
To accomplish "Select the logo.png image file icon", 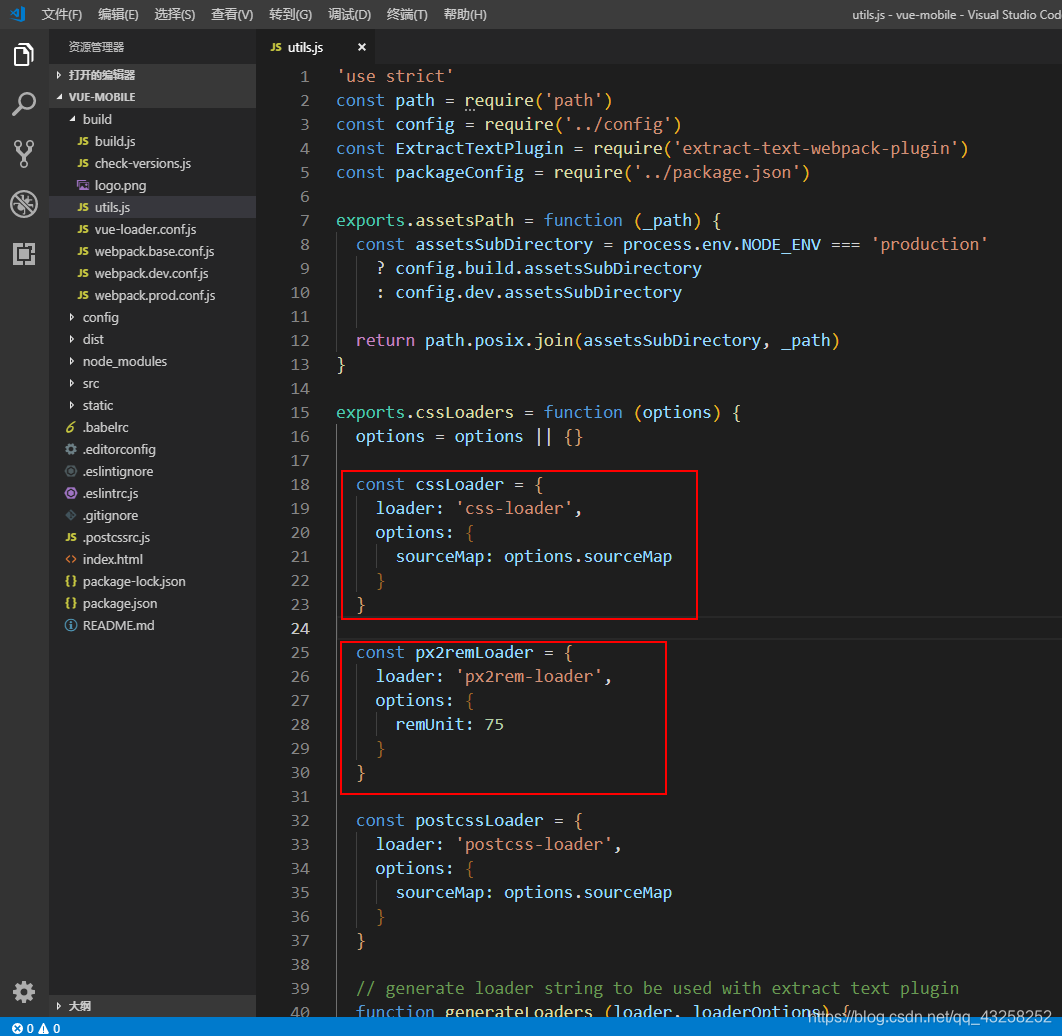I will pyautogui.click(x=83, y=185).
